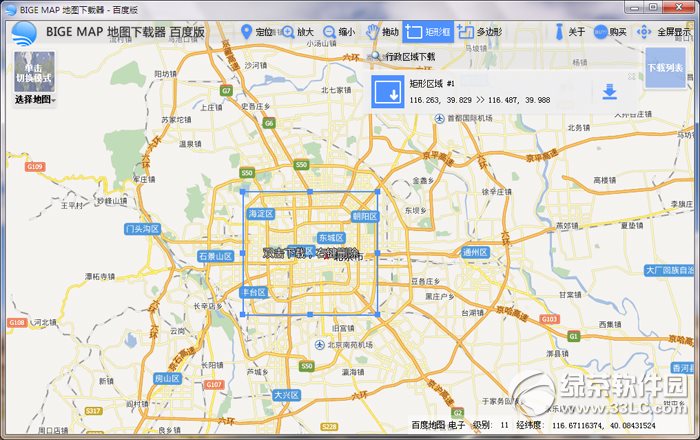Click the S317 road shield
Screen dimensions: 700x440
[x=93, y=411]
